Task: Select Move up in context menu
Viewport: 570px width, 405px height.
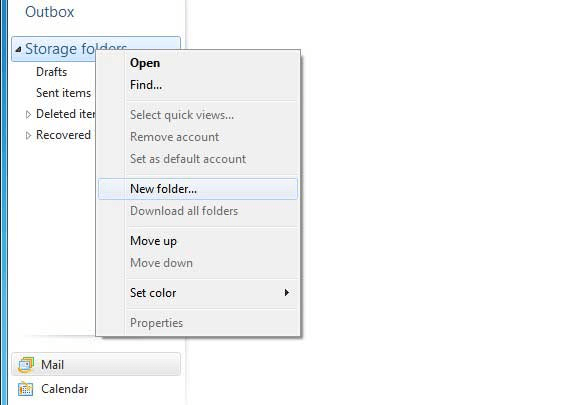Action: tap(198, 241)
